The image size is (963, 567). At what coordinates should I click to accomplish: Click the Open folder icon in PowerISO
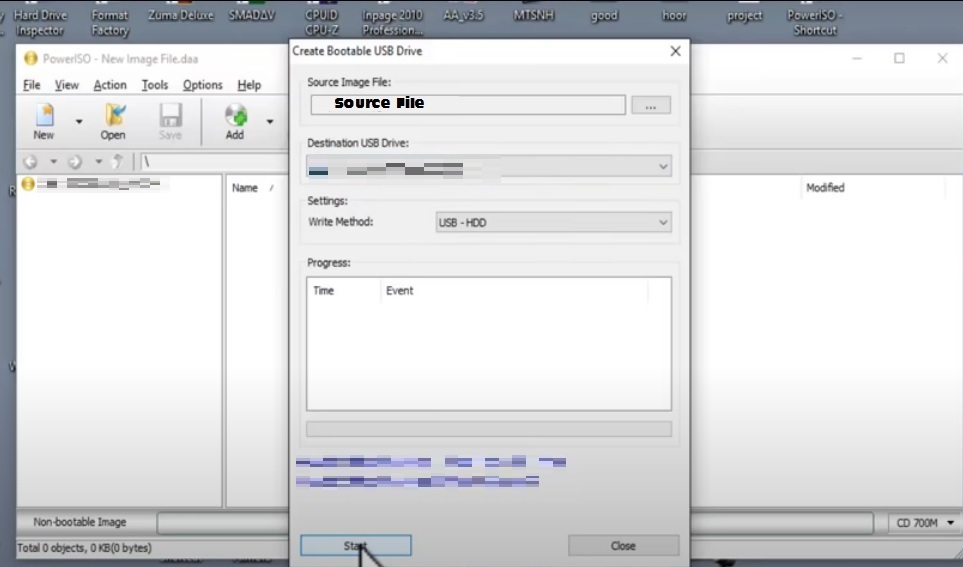pos(113,121)
